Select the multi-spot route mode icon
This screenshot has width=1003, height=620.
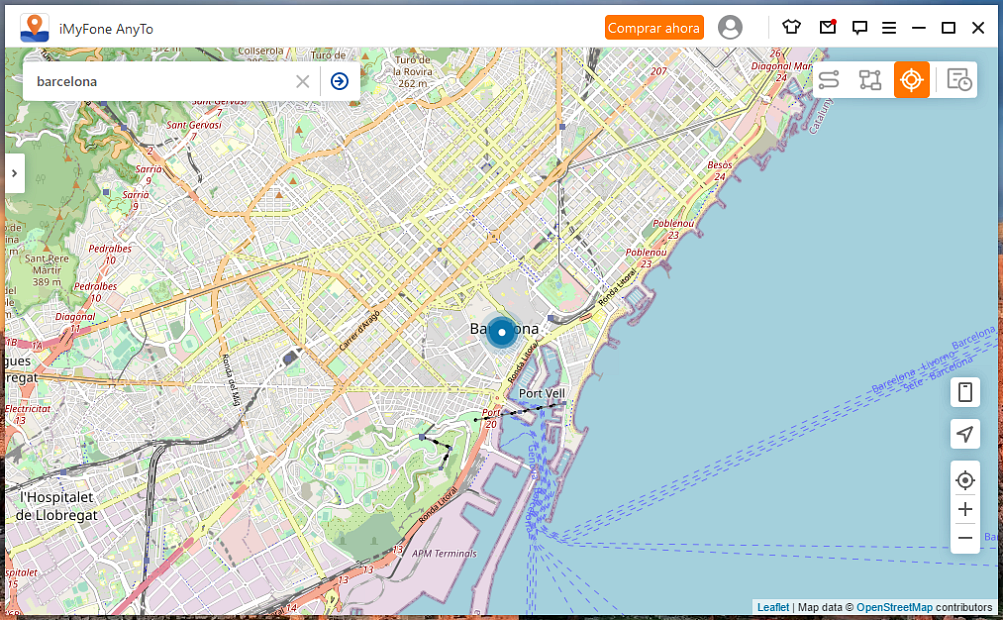coord(870,80)
